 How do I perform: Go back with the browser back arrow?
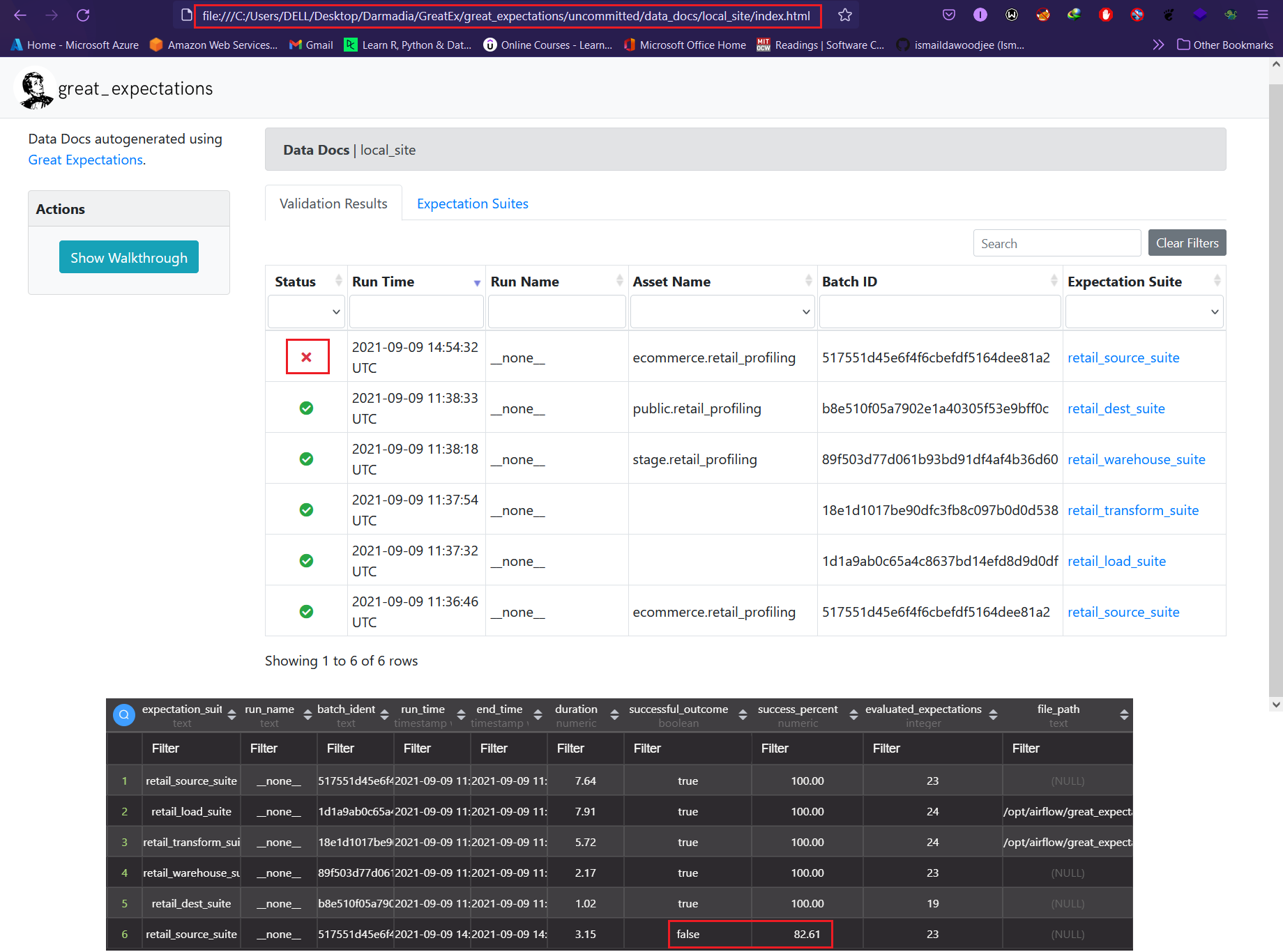click(x=20, y=15)
